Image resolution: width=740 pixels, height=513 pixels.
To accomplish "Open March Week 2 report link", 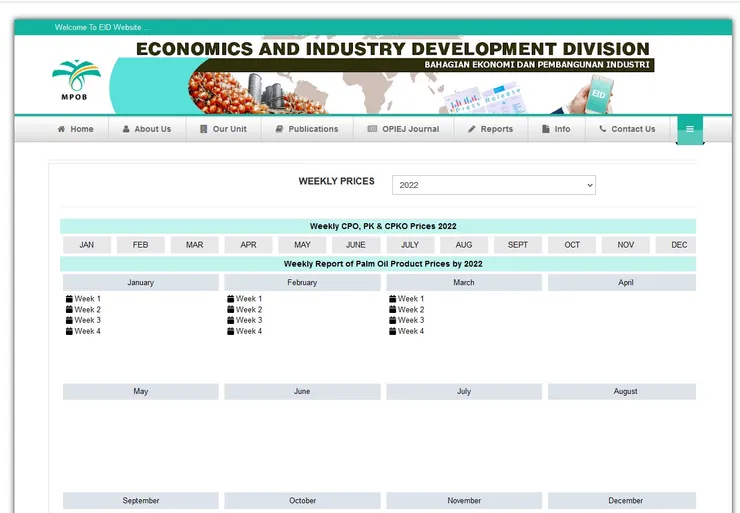I will [411, 310].
